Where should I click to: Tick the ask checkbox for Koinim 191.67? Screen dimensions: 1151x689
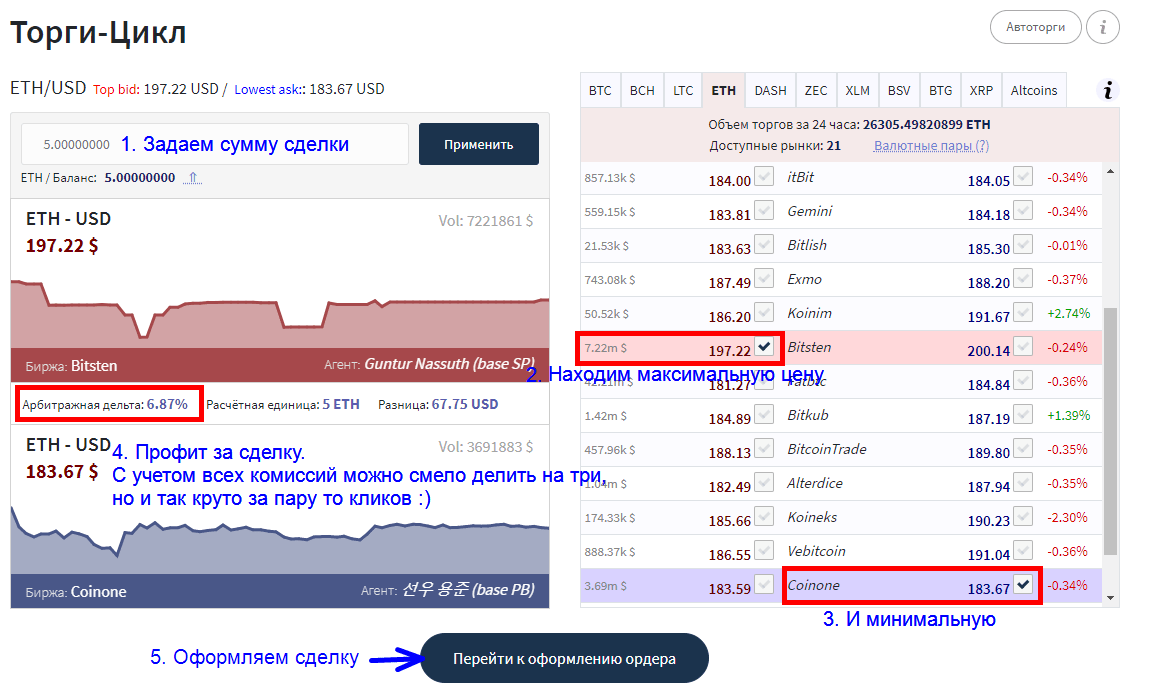click(1023, 313)
